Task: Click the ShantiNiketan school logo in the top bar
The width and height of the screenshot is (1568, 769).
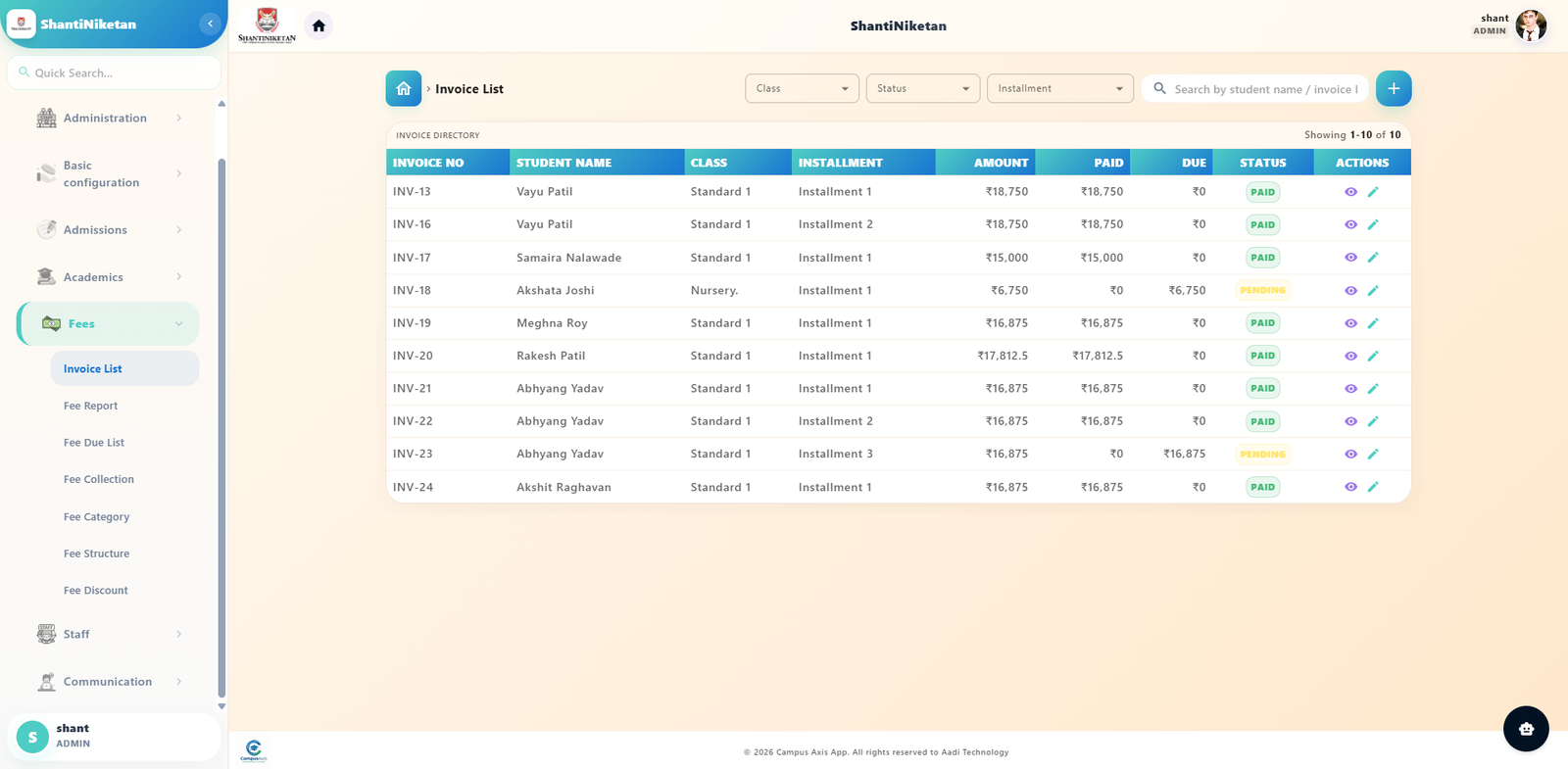Action: point(267,25)
